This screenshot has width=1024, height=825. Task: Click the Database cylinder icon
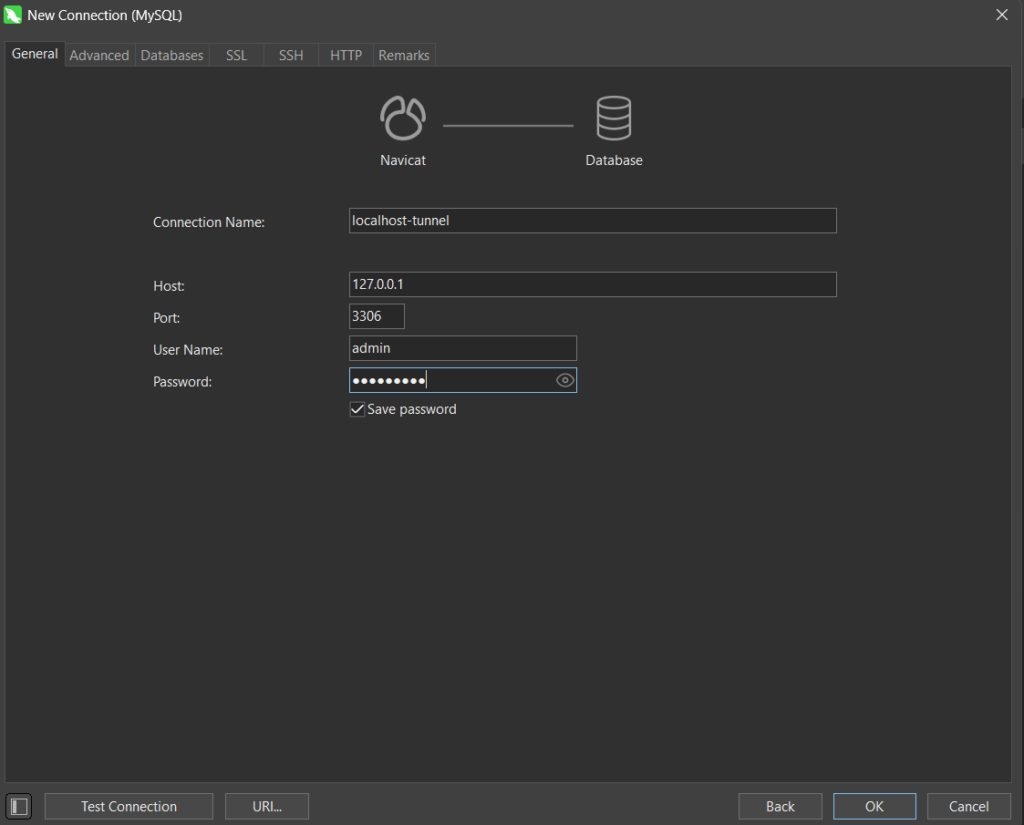[x=613, y=118]
